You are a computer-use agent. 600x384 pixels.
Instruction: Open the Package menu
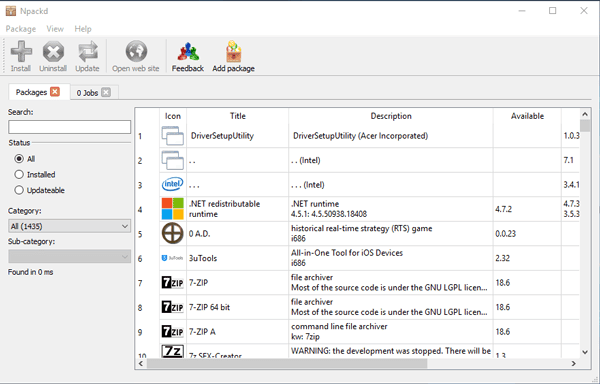(x=21, y=29)
